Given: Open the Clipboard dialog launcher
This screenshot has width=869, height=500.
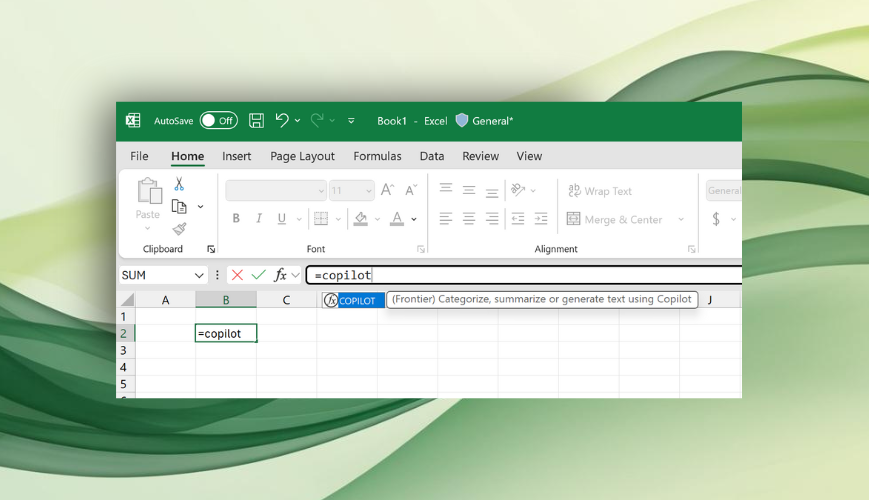Looking at the screenshot, I should [211, 249].
